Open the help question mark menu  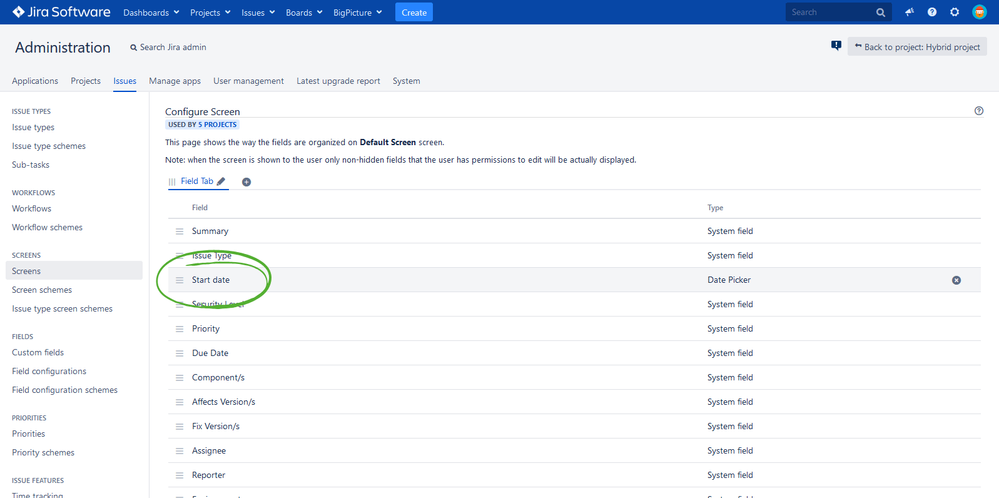[x=932, y=12]
